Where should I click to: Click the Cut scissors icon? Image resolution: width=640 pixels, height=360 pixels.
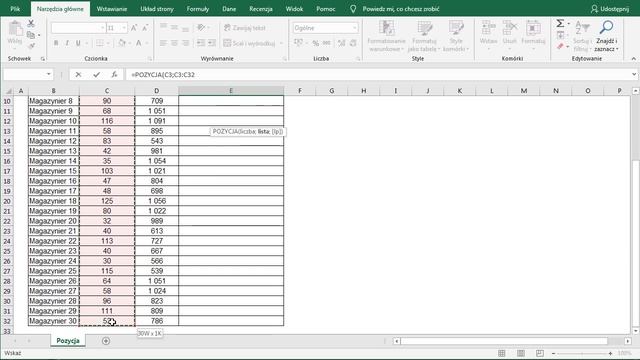click(x=31, y=24)
